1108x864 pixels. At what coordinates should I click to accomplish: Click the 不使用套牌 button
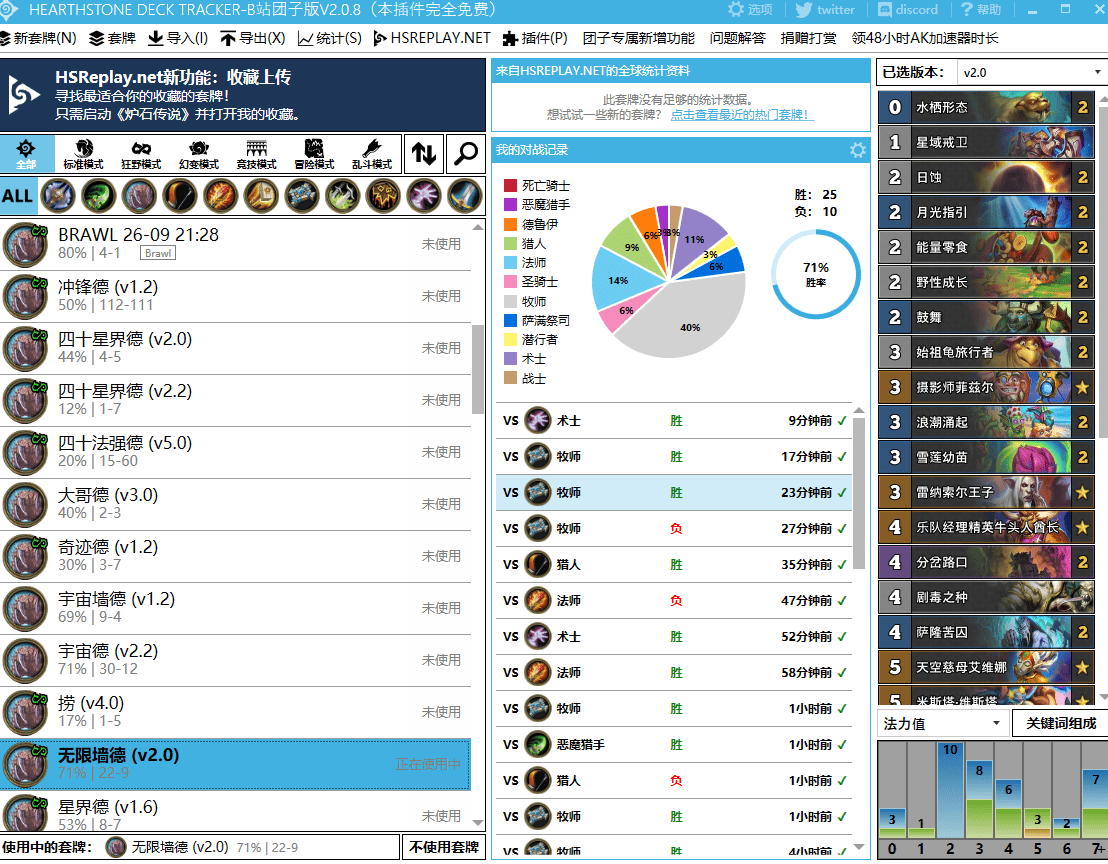coord(444,847)
